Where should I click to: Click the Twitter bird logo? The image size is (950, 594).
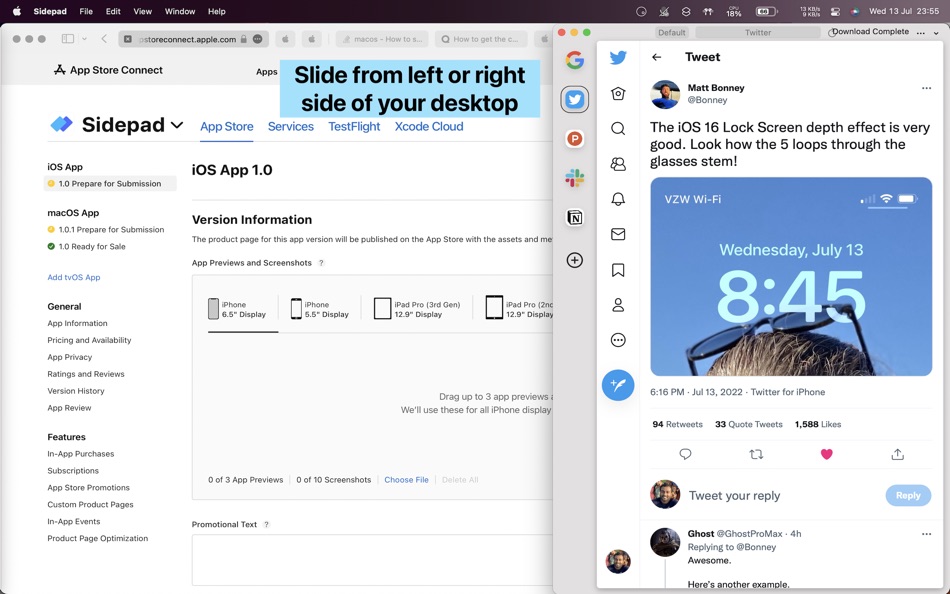(618, 58)
